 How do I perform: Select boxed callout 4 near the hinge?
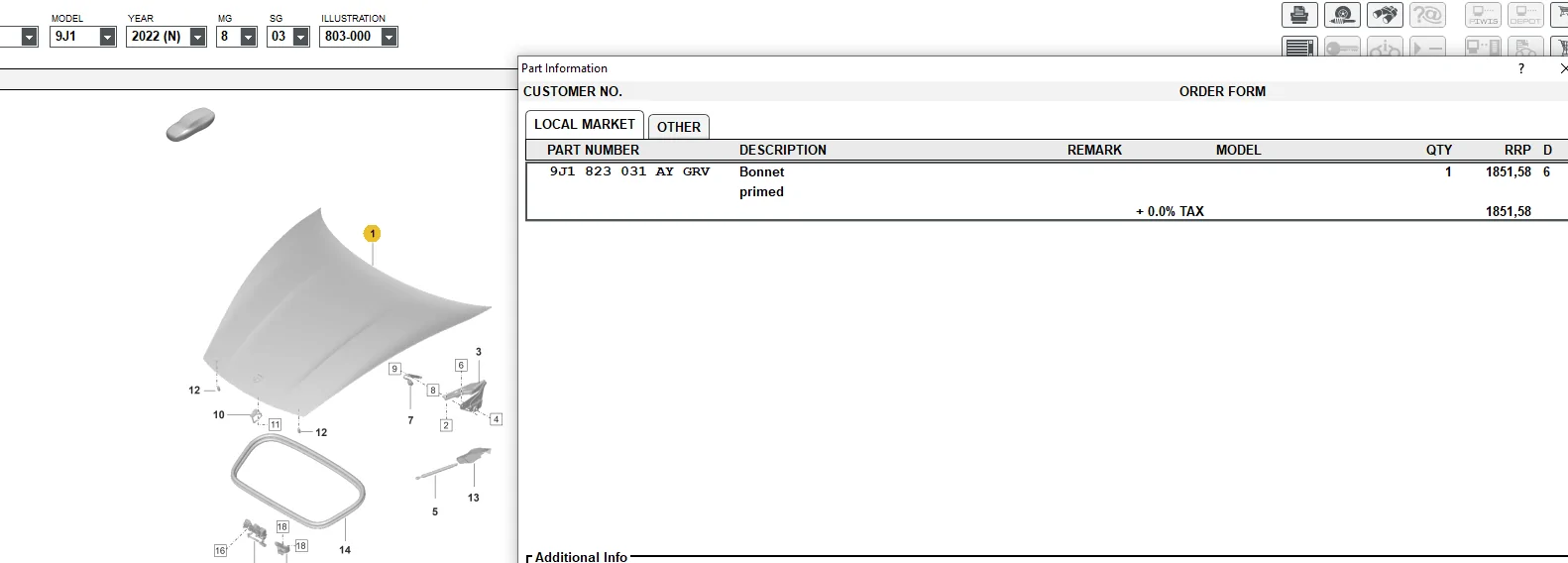tap(496, 419)
